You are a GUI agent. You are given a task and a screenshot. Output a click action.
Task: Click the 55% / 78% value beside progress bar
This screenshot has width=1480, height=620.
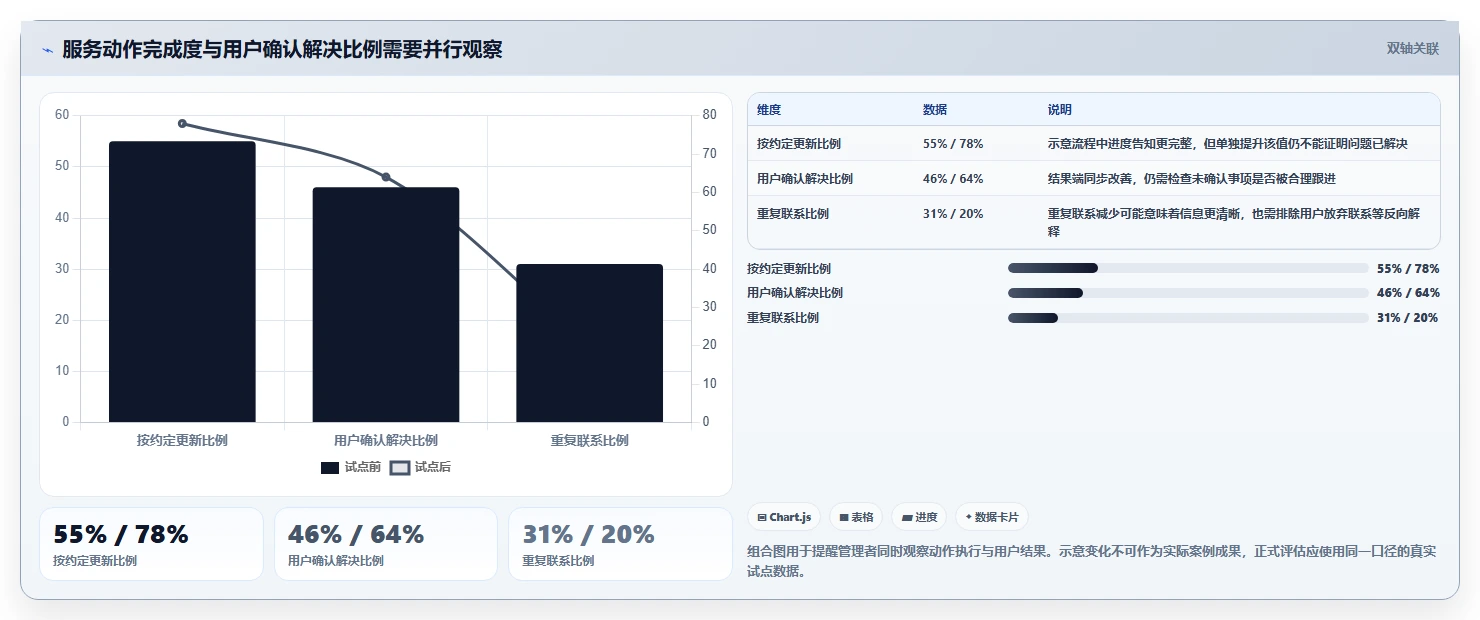[1408, 268]
